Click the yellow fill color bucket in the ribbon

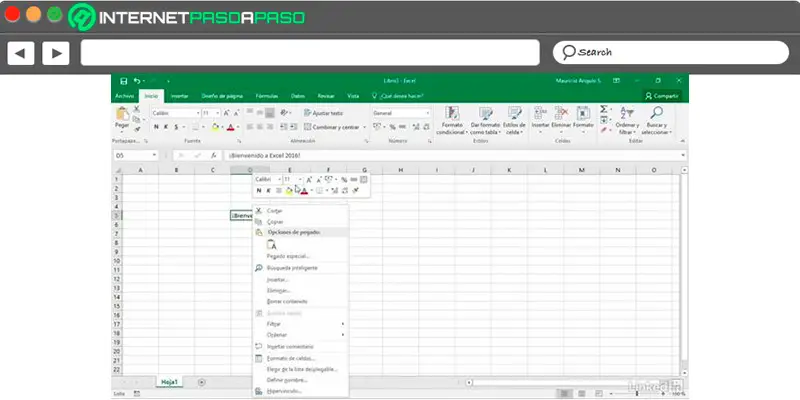215,127
